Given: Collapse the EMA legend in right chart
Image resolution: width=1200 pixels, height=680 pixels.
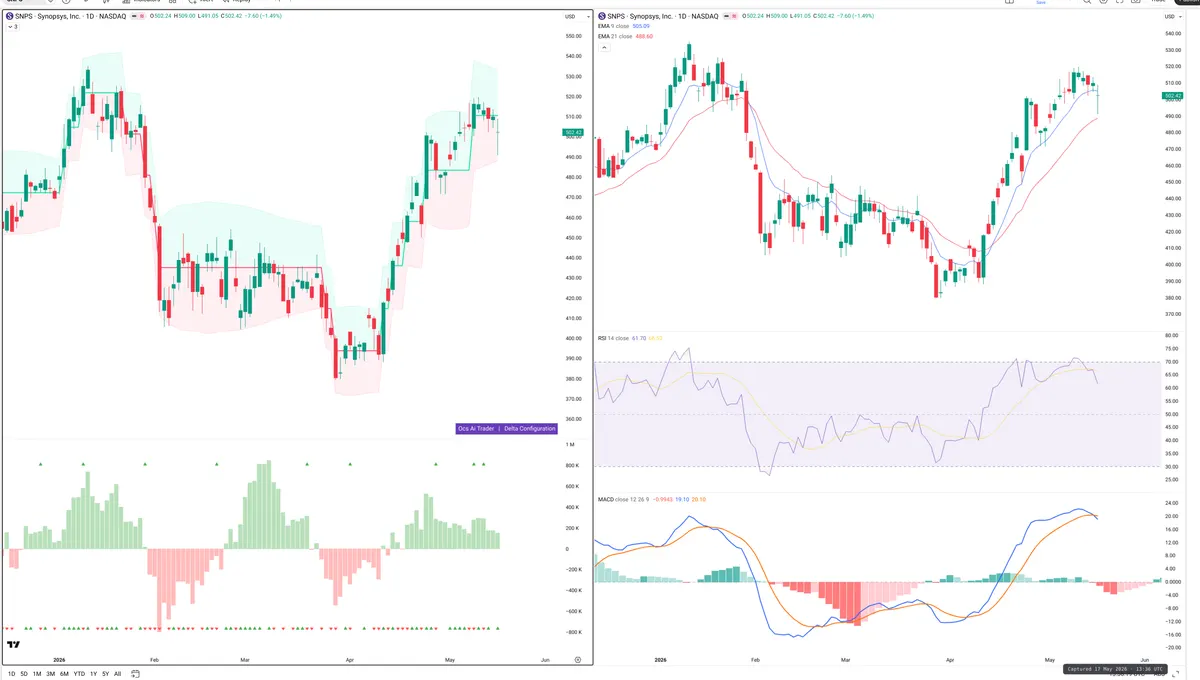Looking at the screenshot, I should click(604, 48).
